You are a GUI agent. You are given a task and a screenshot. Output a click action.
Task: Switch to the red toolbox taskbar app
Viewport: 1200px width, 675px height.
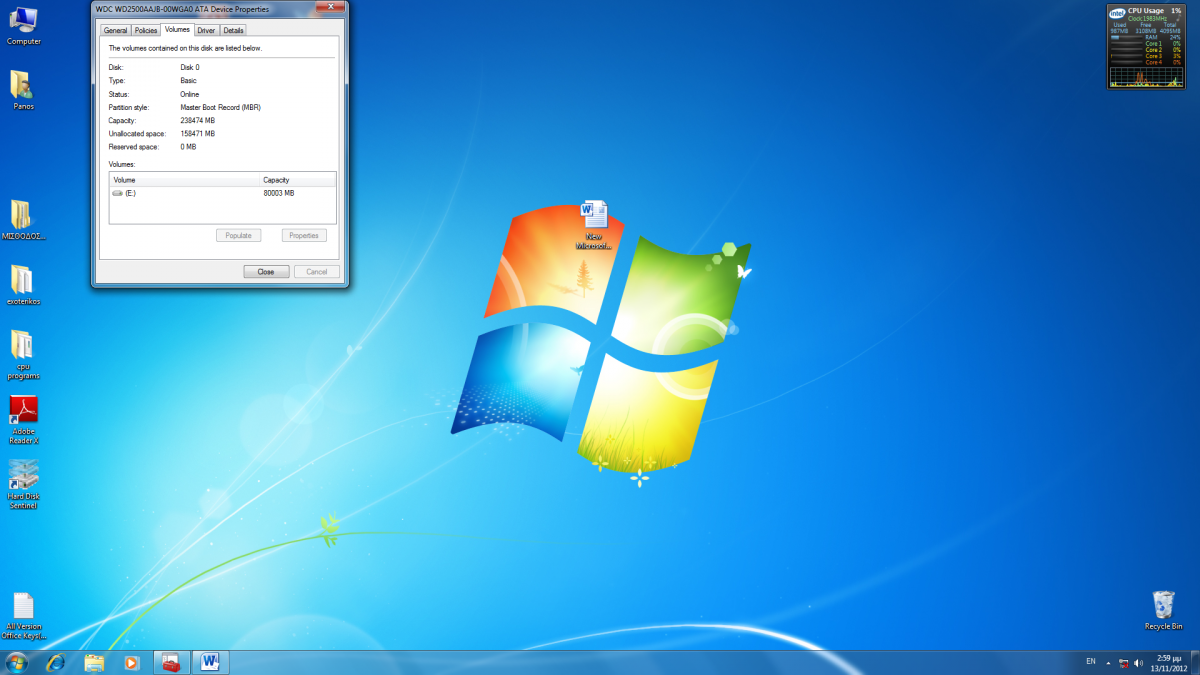[171, 662]
